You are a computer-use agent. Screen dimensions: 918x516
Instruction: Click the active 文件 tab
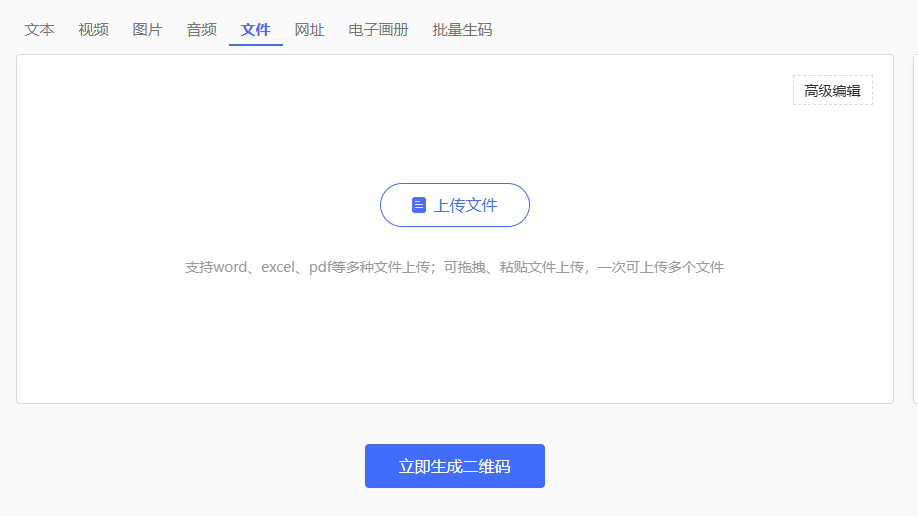coord(256,30)
